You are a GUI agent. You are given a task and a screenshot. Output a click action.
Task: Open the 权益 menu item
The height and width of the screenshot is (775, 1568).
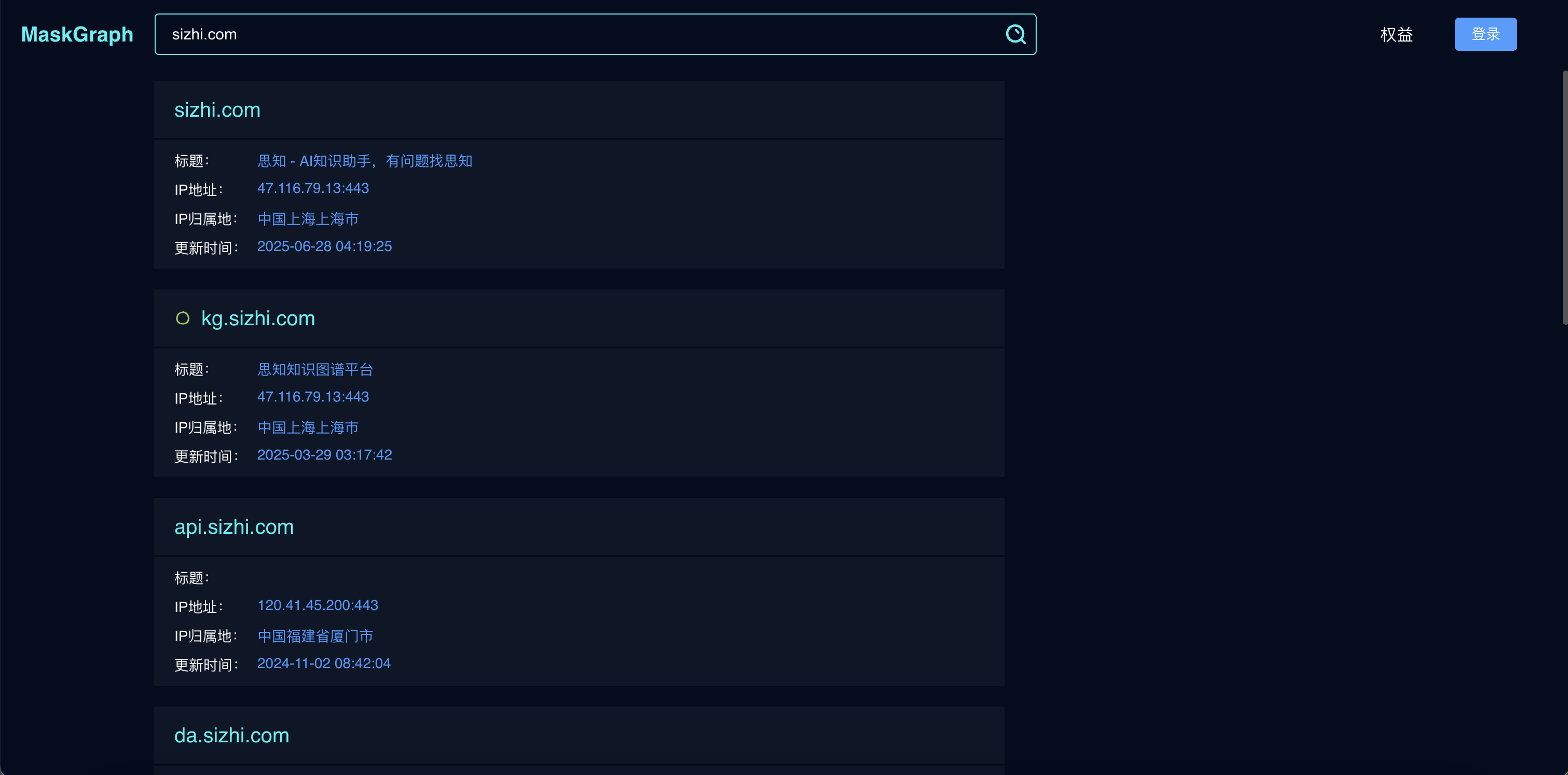pyautogui.click(x=1396, y=34)
